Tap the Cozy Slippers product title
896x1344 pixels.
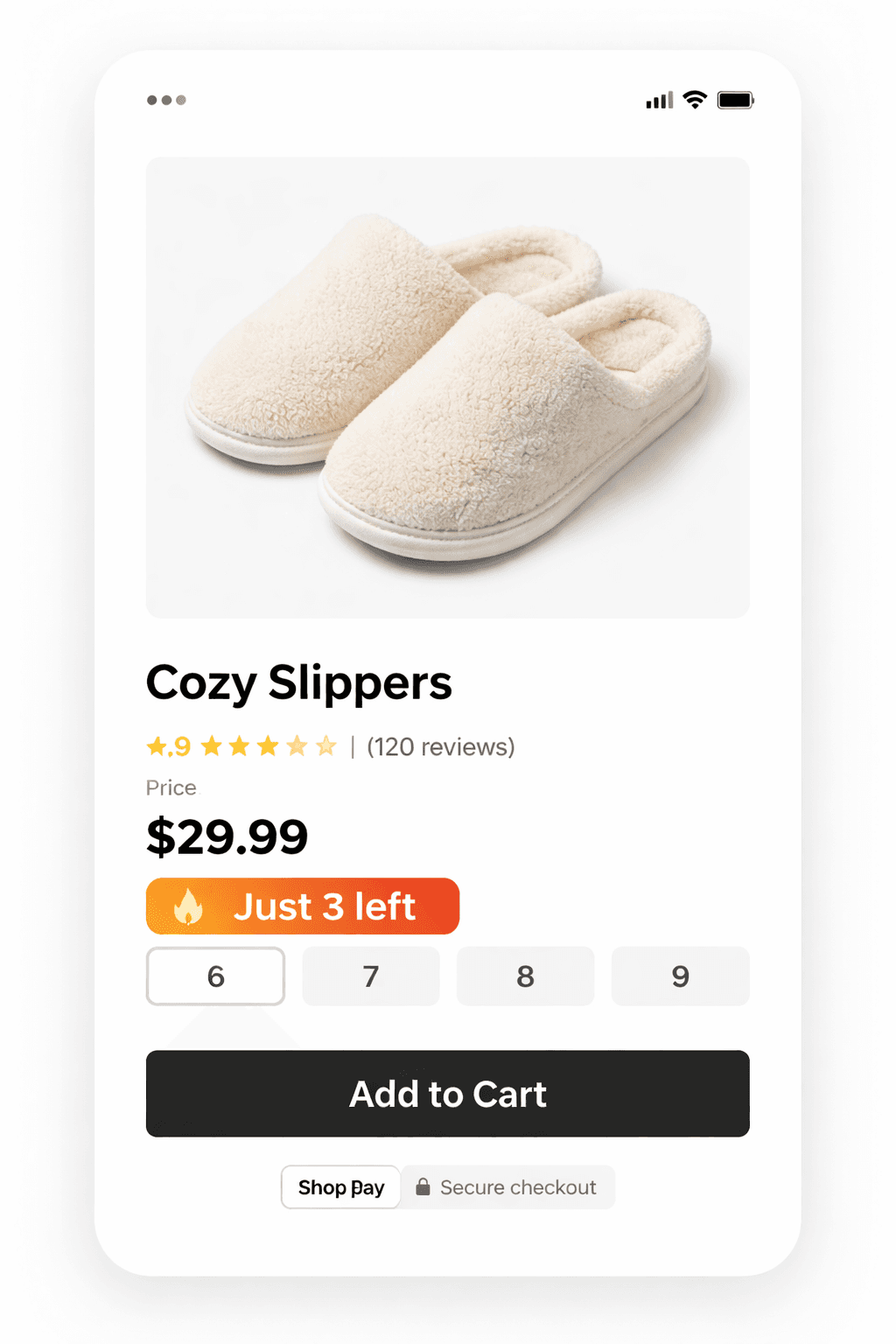coord(298,683)
